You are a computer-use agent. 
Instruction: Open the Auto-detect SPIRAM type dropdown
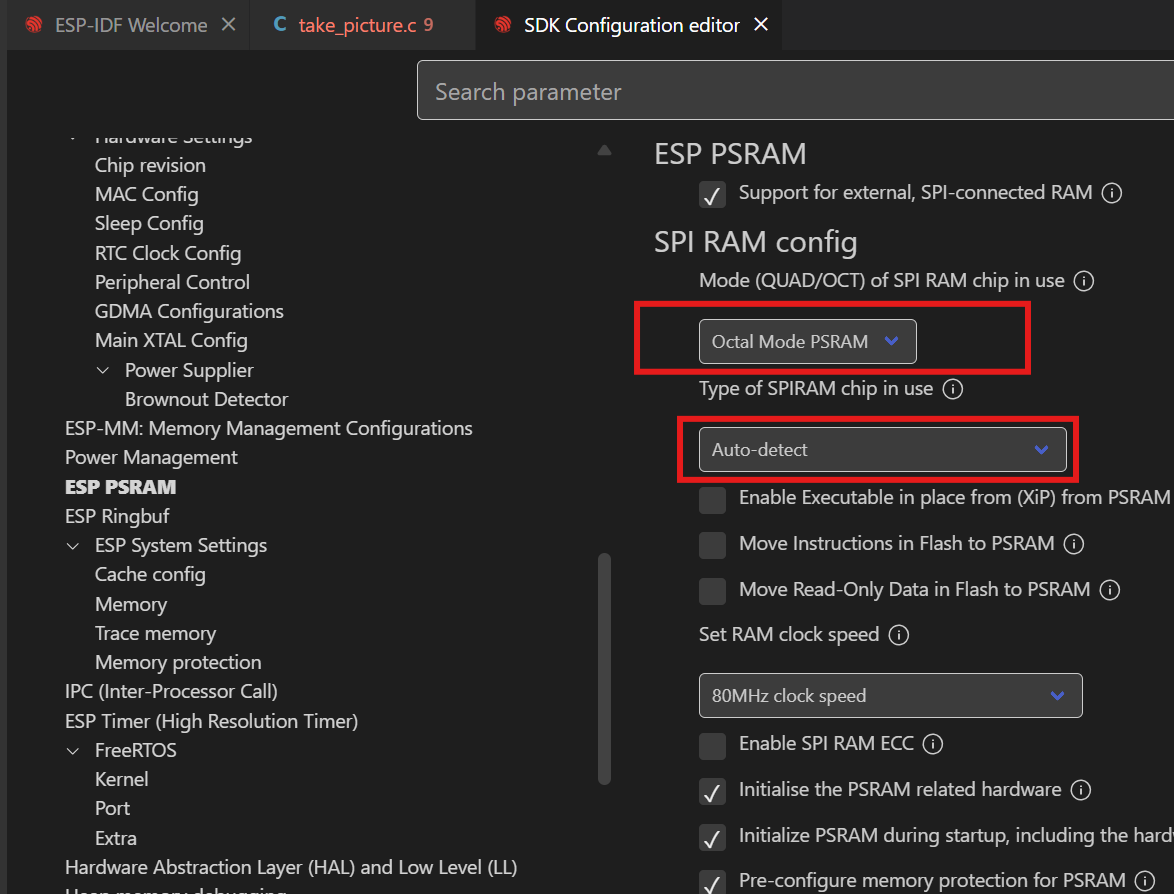(882, 450)
